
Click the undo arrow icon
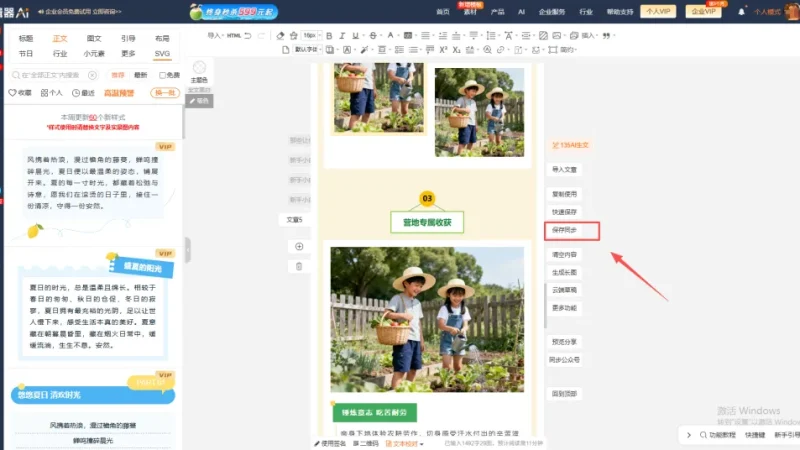[x=248, y=36]
